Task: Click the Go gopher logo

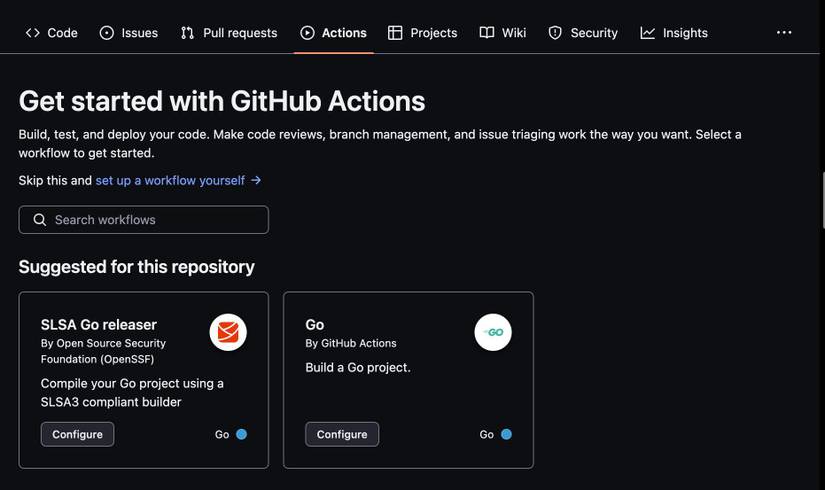Action: tap(493, 332)
